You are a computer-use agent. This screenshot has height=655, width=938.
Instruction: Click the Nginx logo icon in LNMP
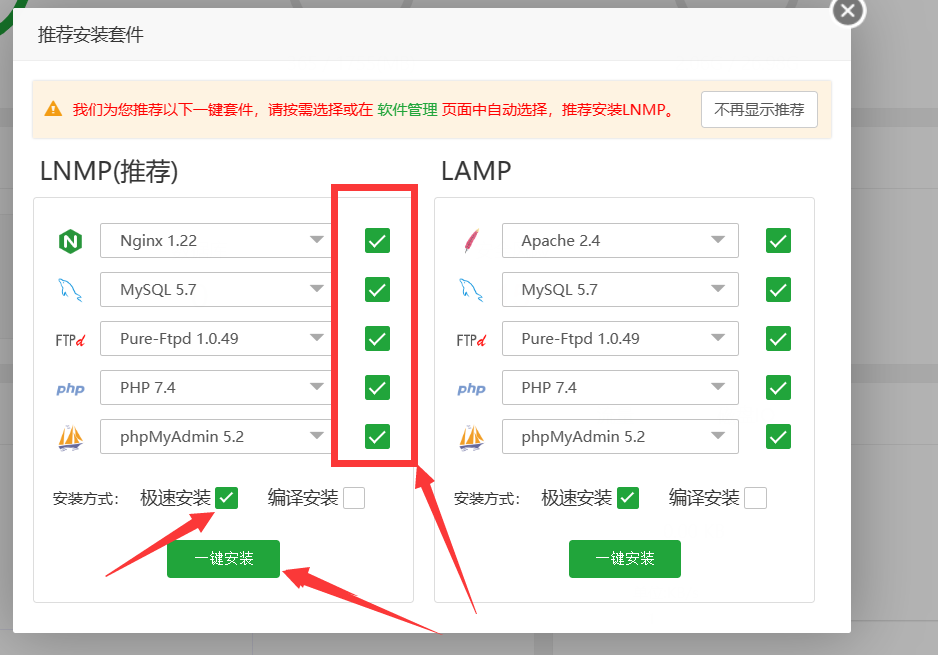pos(71,242)
